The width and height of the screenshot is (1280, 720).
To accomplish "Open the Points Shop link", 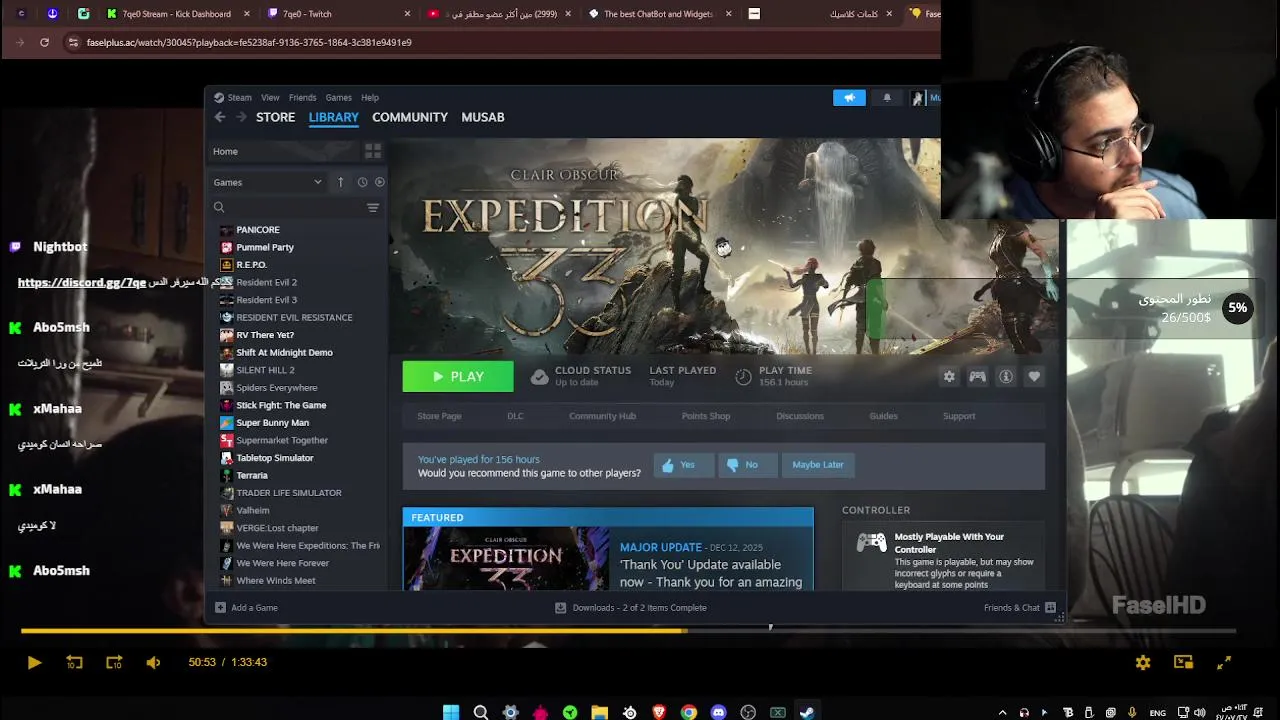I will tap(706, 416).
